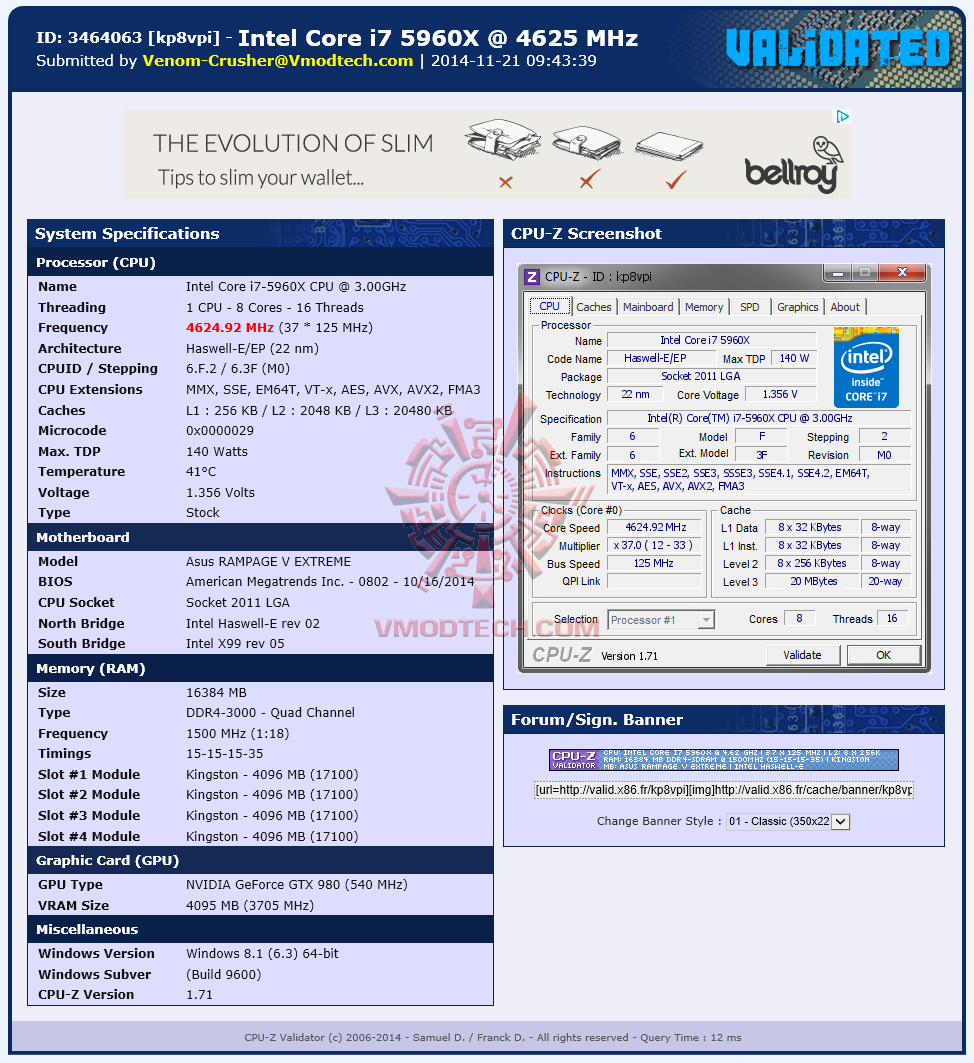The width and height of the screenshot is (974, 1063).
Task: Click Slot #4 Module Kingston entry
Action: pos(272,836)
